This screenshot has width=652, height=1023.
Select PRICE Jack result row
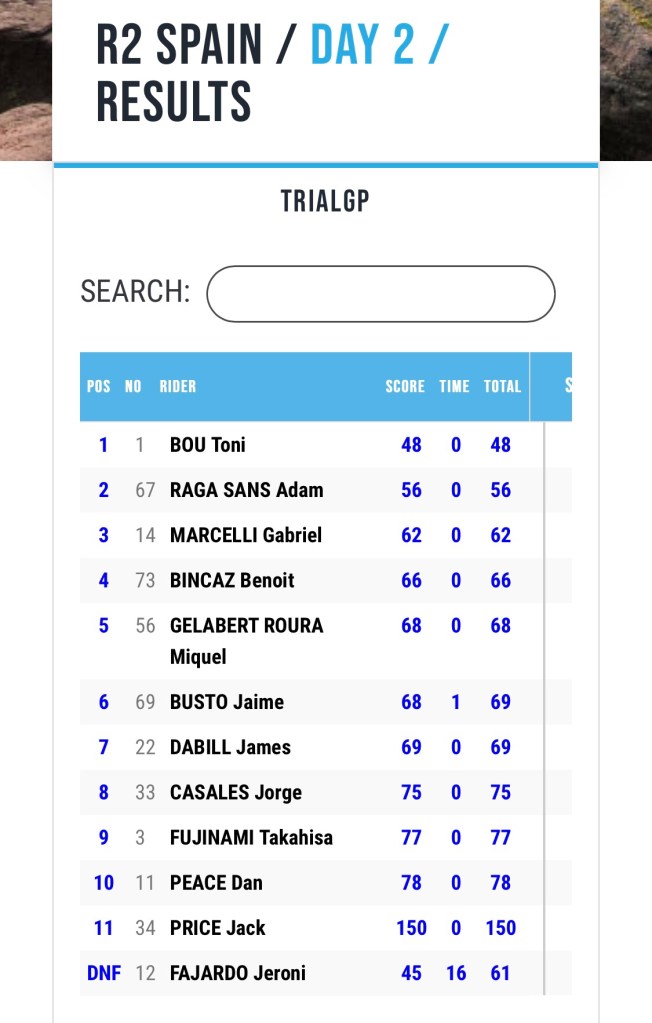(x=218, y=928)
